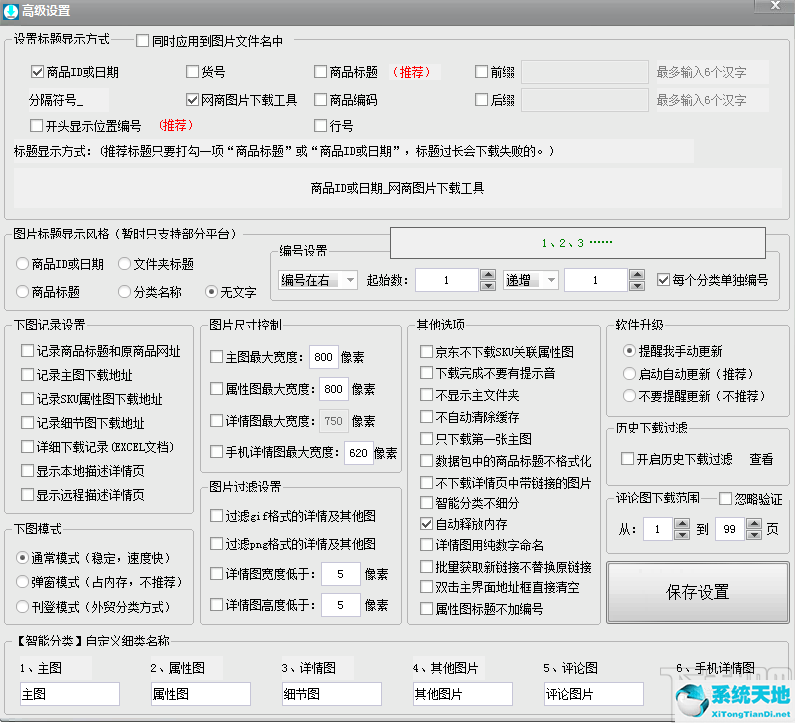Image resolution: width=795 pixels, height=723 pixels.
Task: Check the 行号 checkbox
Action: [320, 125]
